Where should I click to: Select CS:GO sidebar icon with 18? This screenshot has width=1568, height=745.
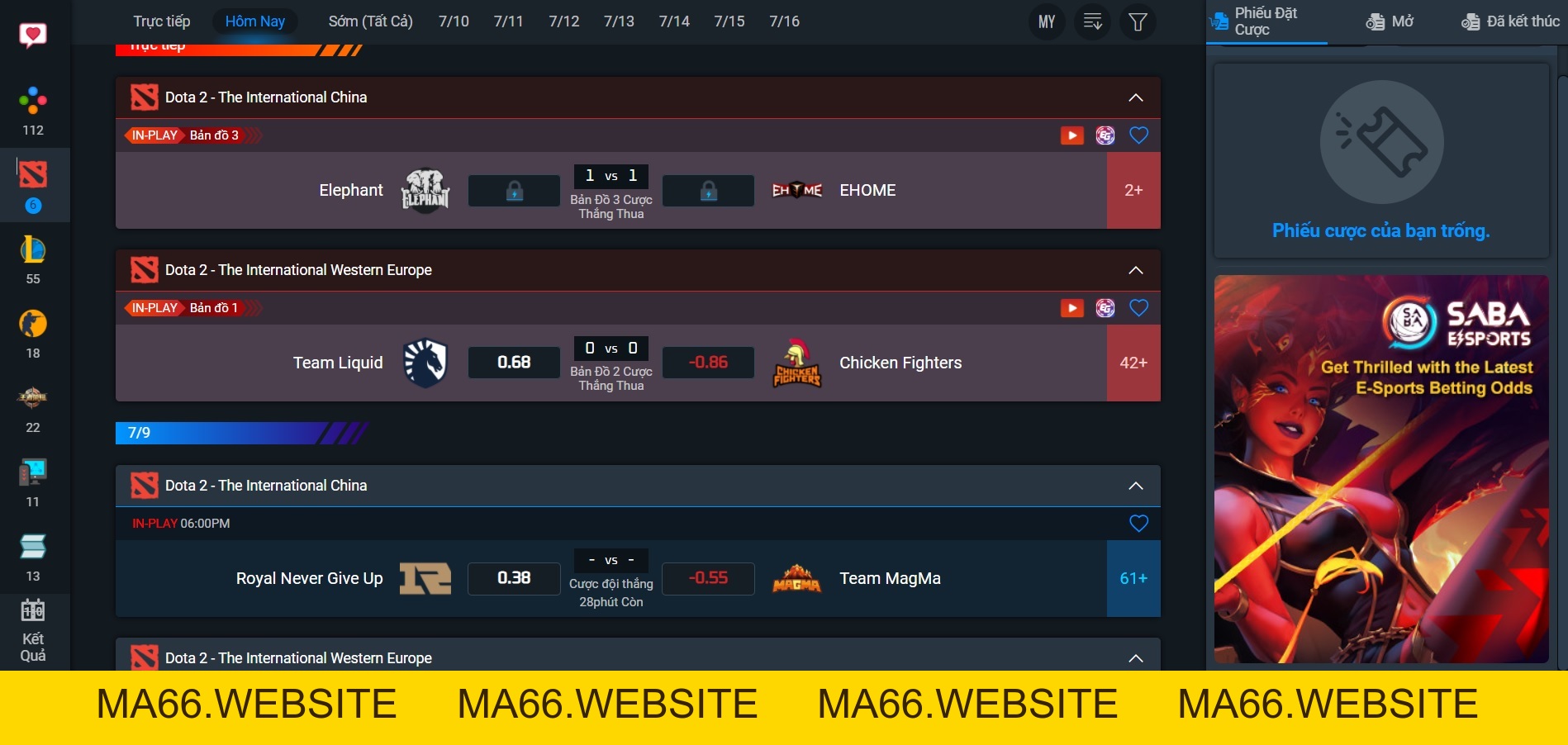[x=33, y=324]
